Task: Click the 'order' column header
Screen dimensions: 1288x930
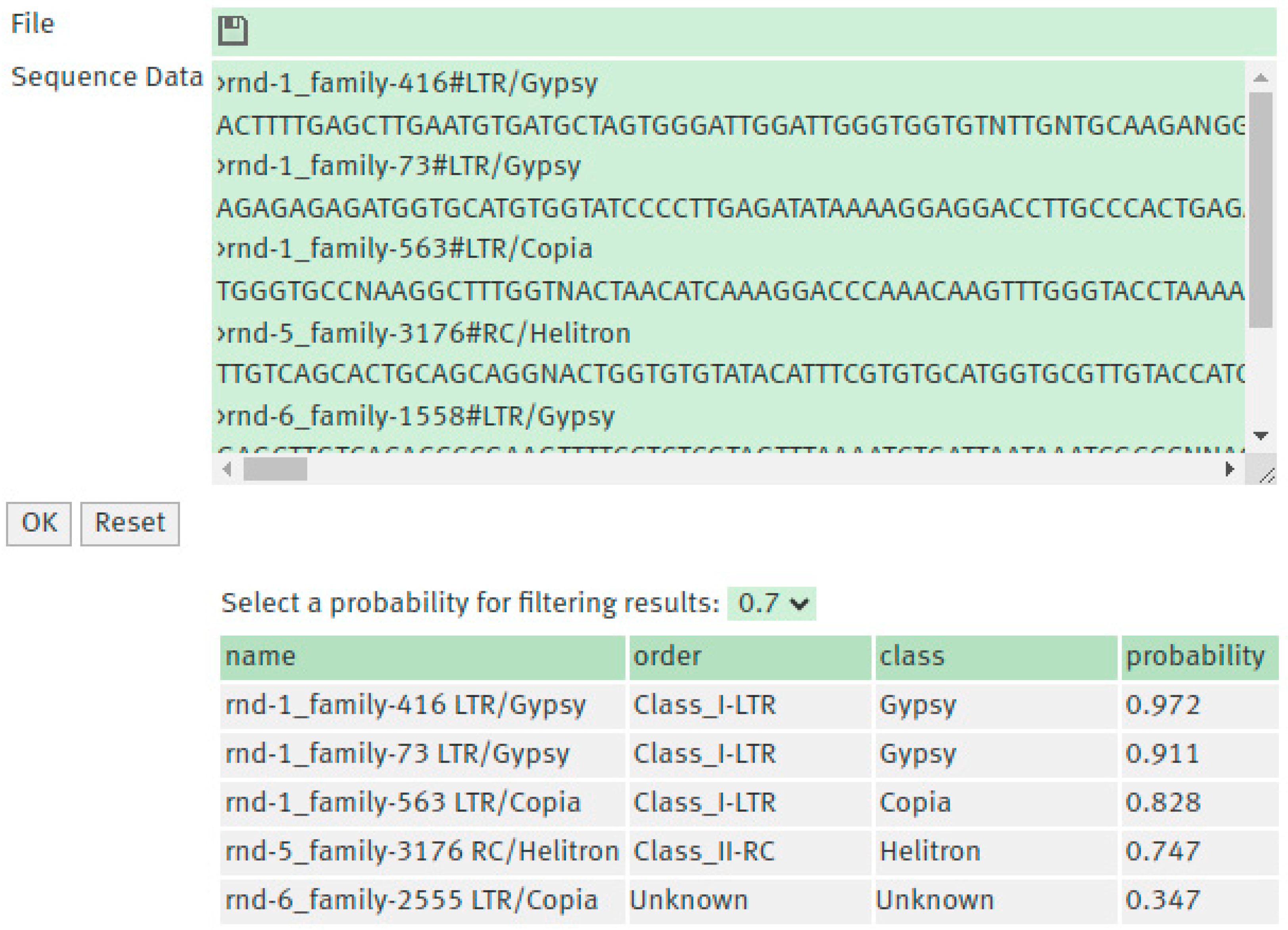Action: (750, 657)
